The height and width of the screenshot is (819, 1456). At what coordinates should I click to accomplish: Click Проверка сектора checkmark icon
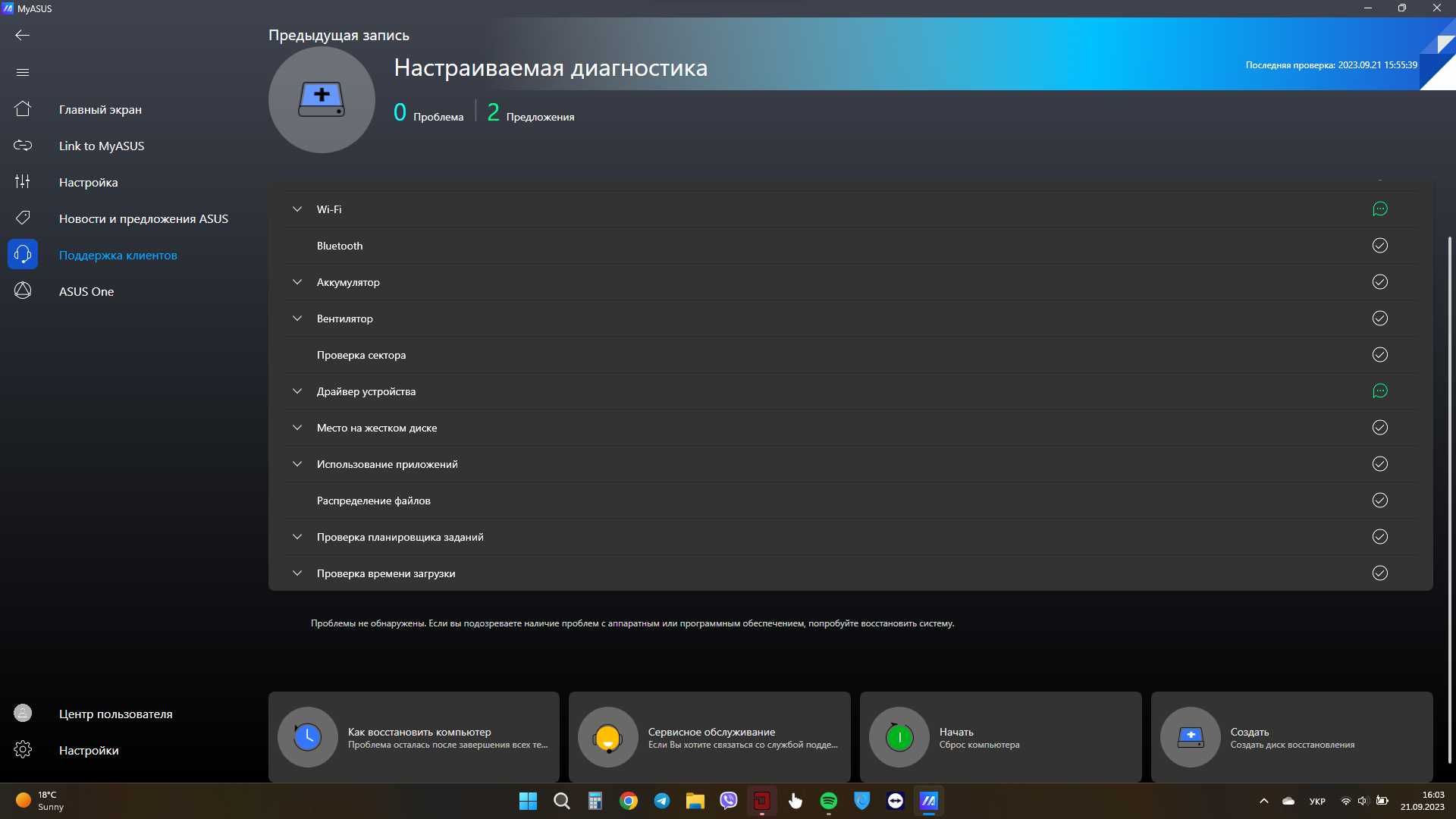1380,355
